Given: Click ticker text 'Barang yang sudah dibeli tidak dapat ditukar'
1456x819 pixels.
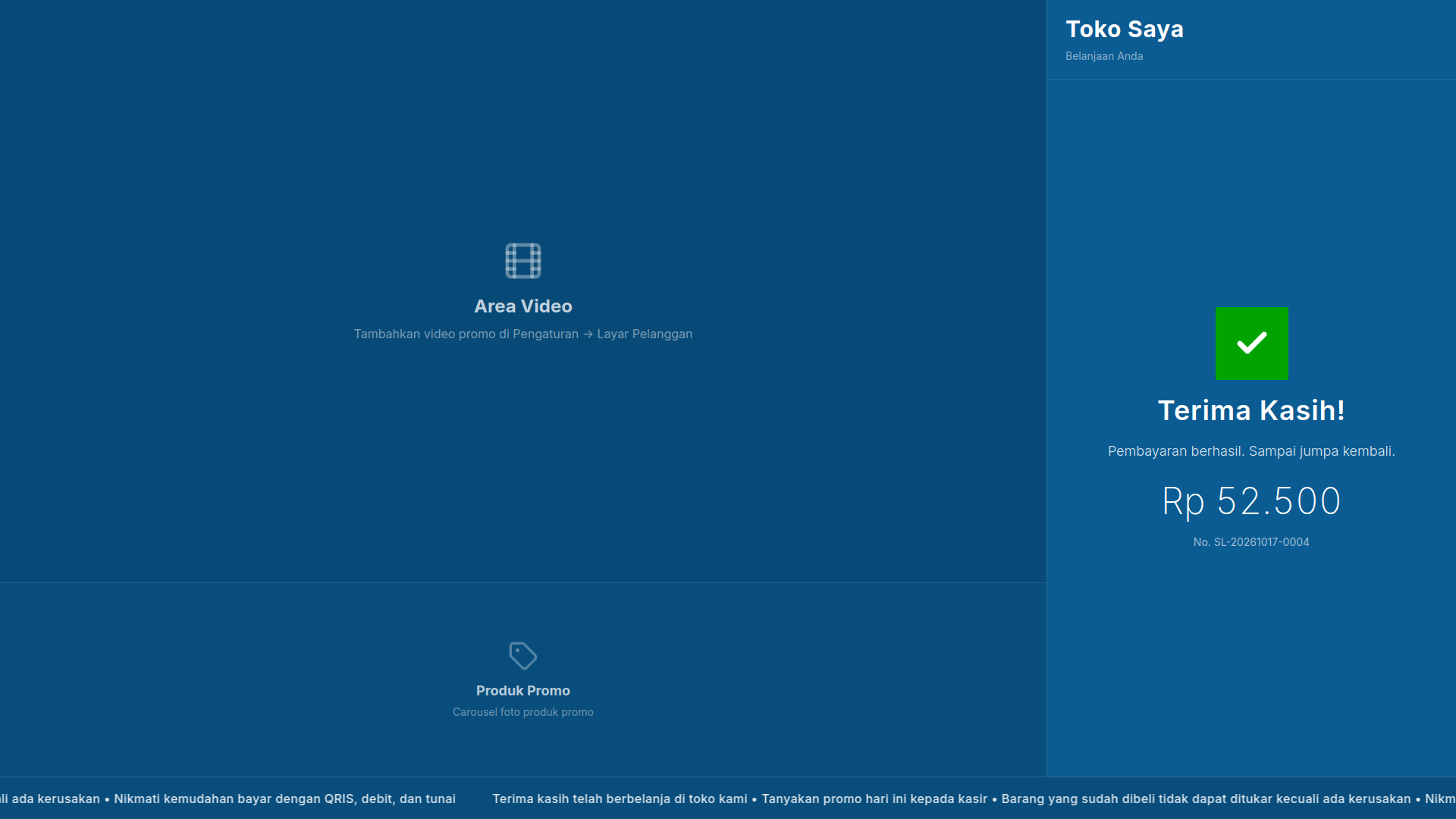Looking at the screenshot, I should coord(1135,799).
